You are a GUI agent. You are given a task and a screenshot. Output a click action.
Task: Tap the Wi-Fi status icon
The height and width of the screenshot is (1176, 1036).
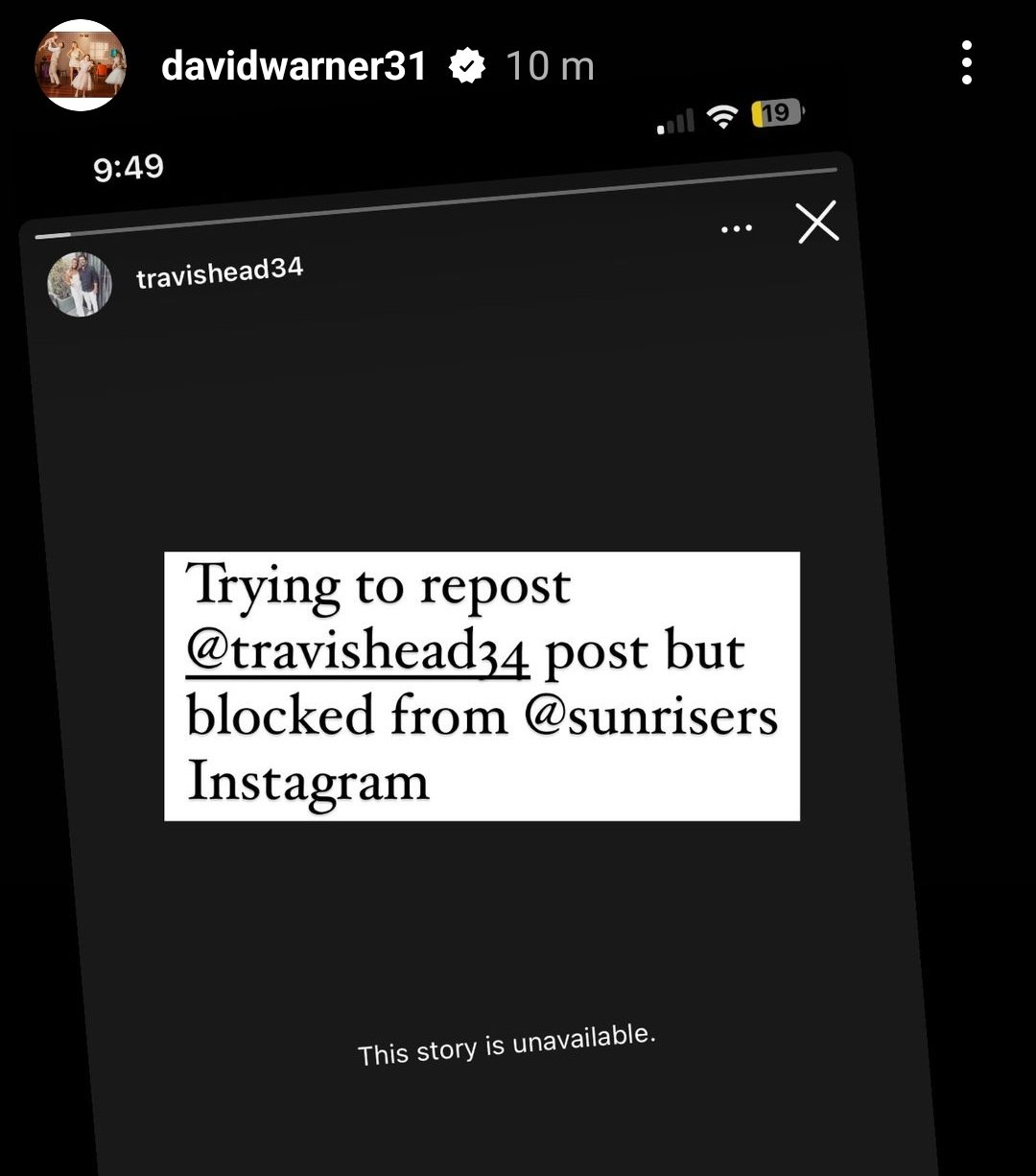coord(721,117)
